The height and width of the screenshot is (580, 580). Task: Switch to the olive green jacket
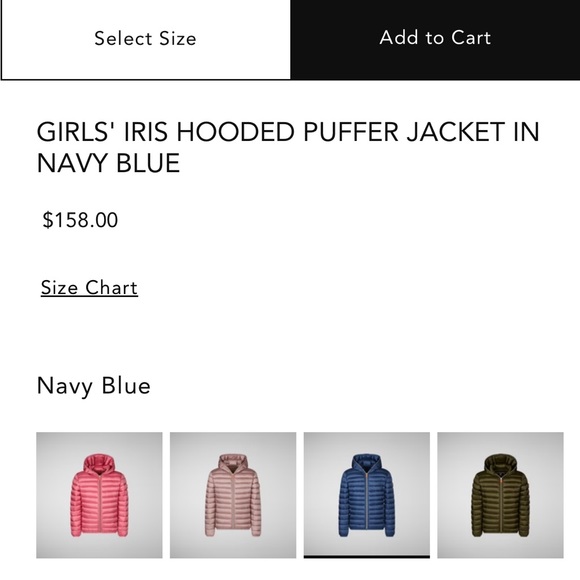pos(500,495)
